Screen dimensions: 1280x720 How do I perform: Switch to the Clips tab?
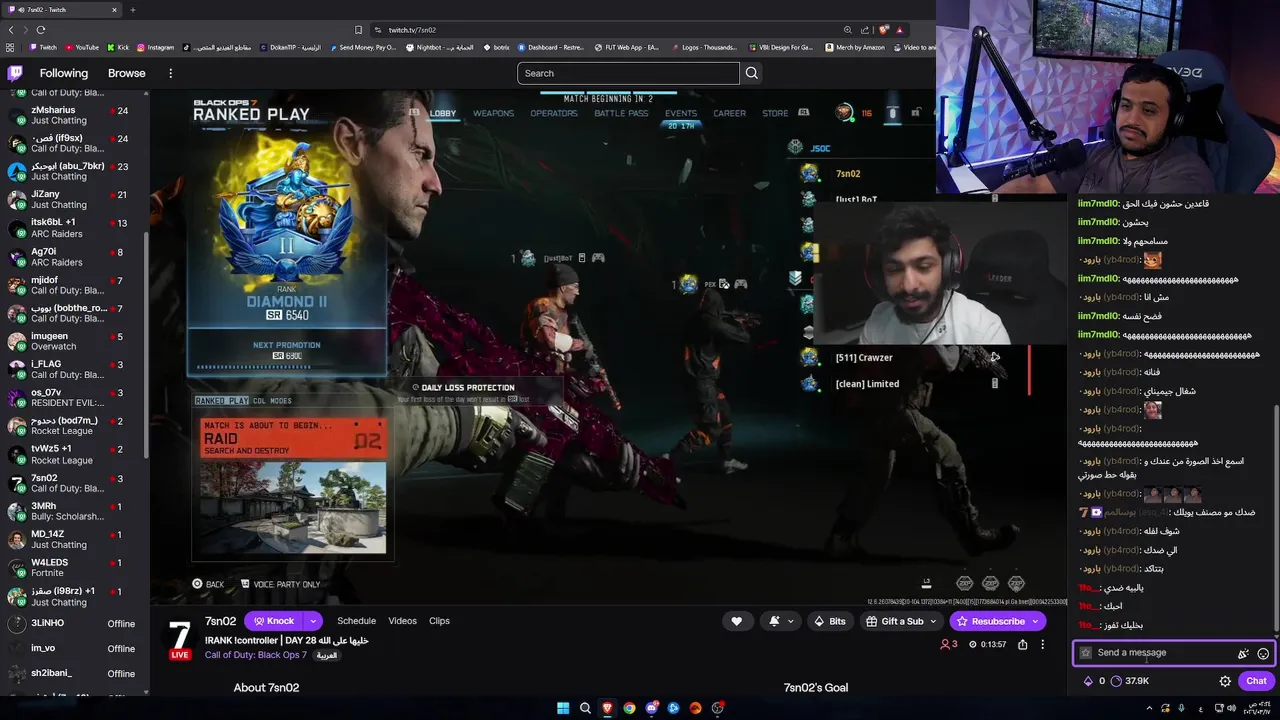pyautogui.click(x=439, y=621)
